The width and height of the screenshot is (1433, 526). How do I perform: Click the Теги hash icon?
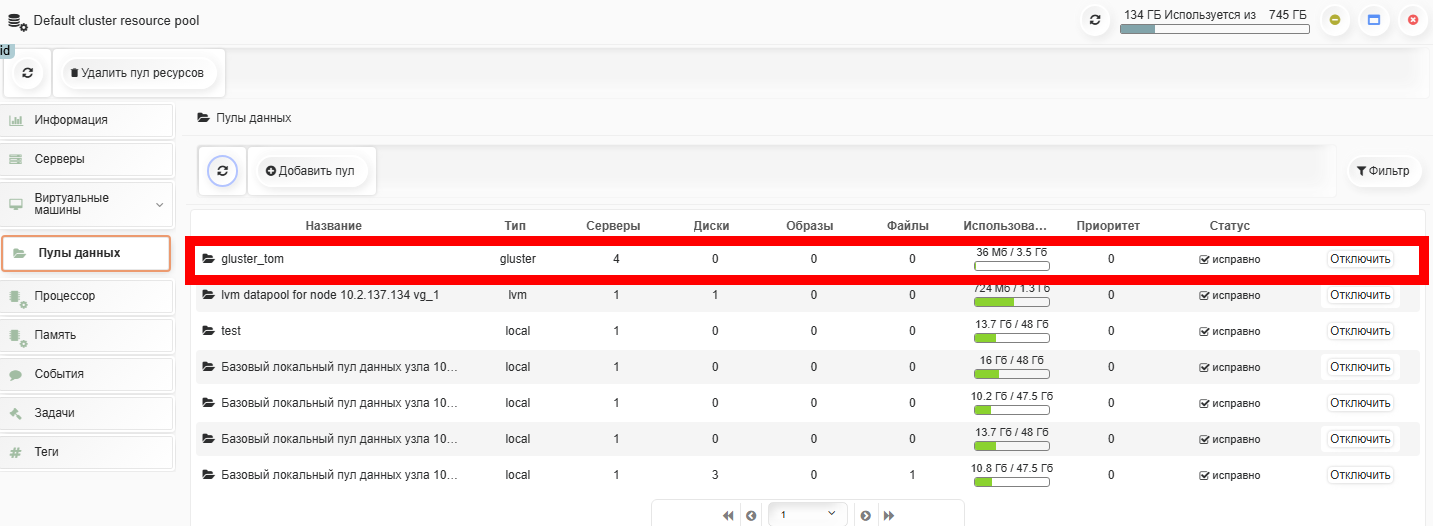(16, 452)
